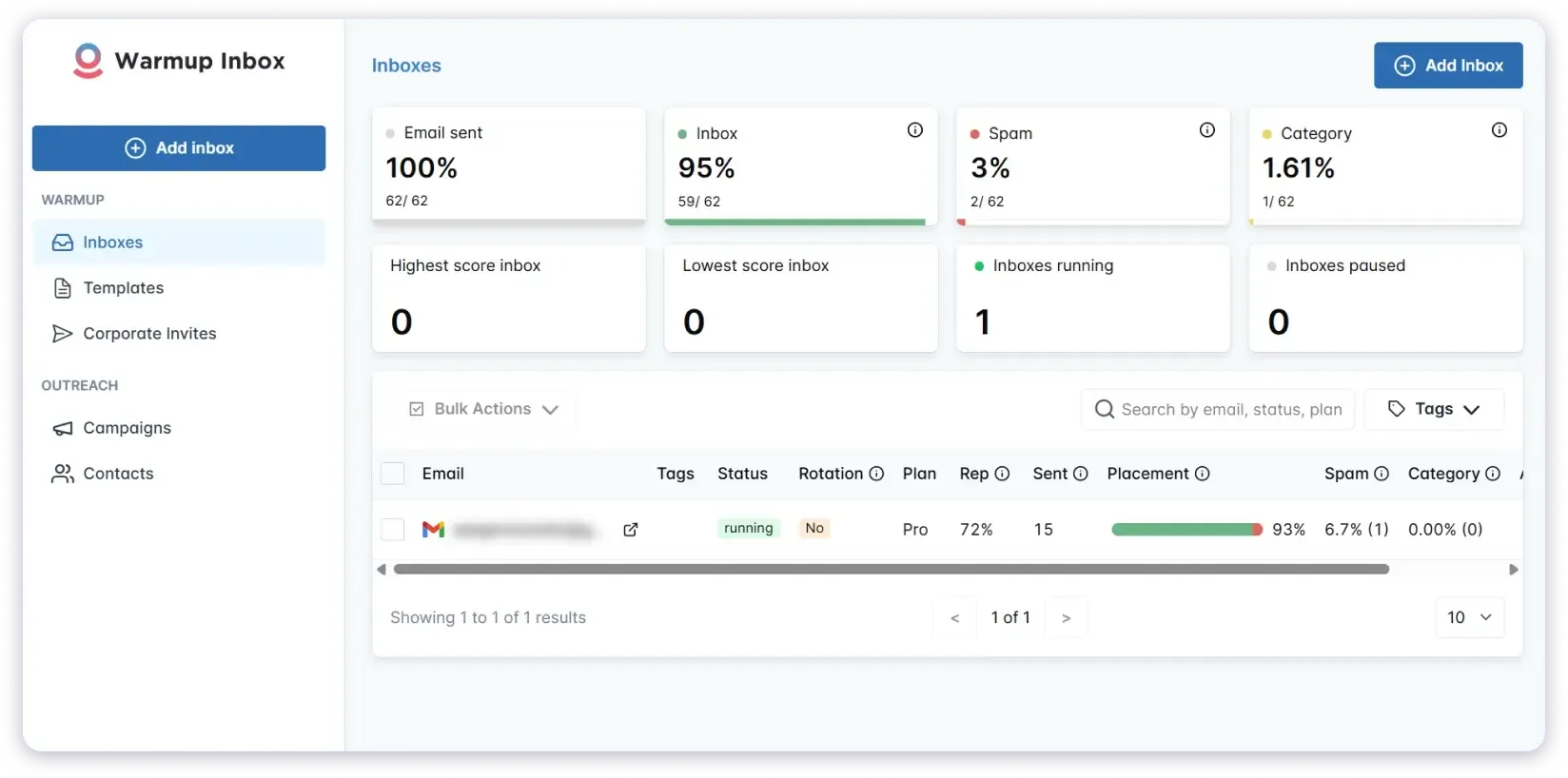Click the search magnifier icon

point(1104,409)
